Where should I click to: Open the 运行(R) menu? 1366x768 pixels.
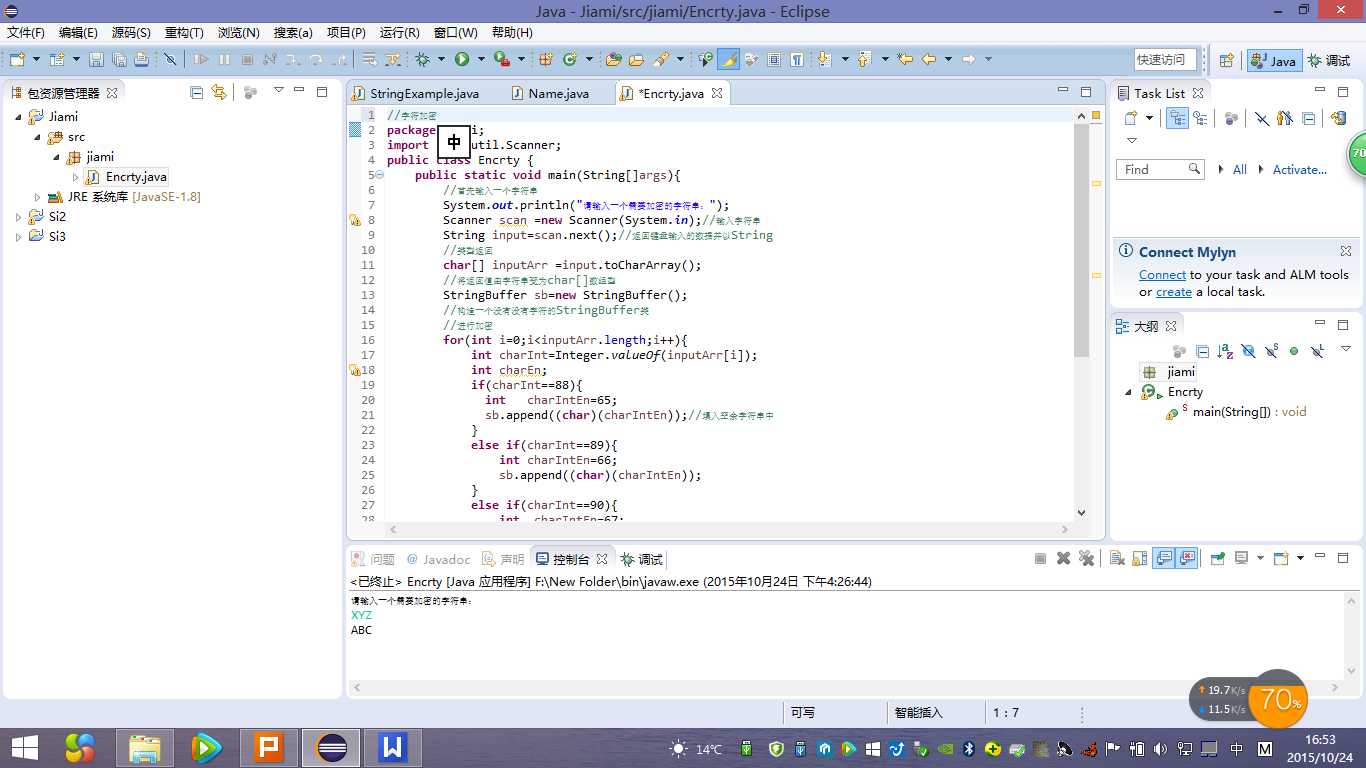[400, 33]
